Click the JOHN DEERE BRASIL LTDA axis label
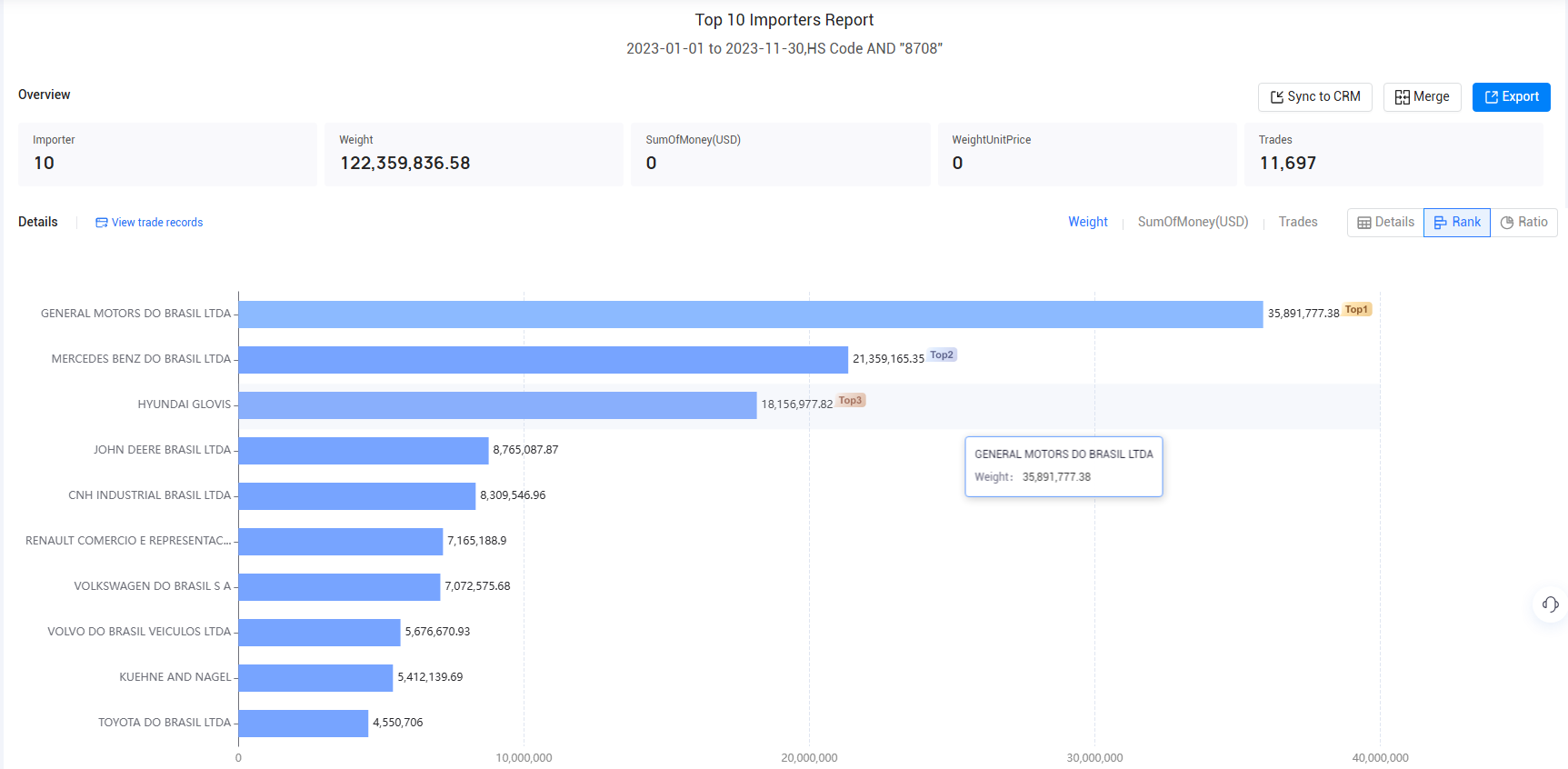1568x769 pixels. click(163, 450)
